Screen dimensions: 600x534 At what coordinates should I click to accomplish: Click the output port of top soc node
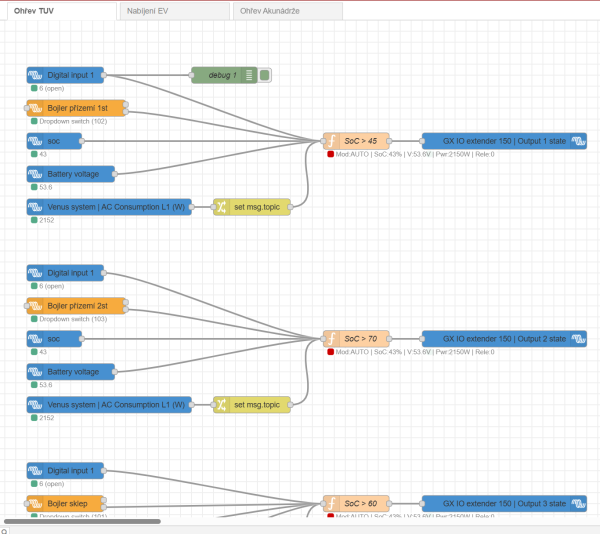(82, 141)
